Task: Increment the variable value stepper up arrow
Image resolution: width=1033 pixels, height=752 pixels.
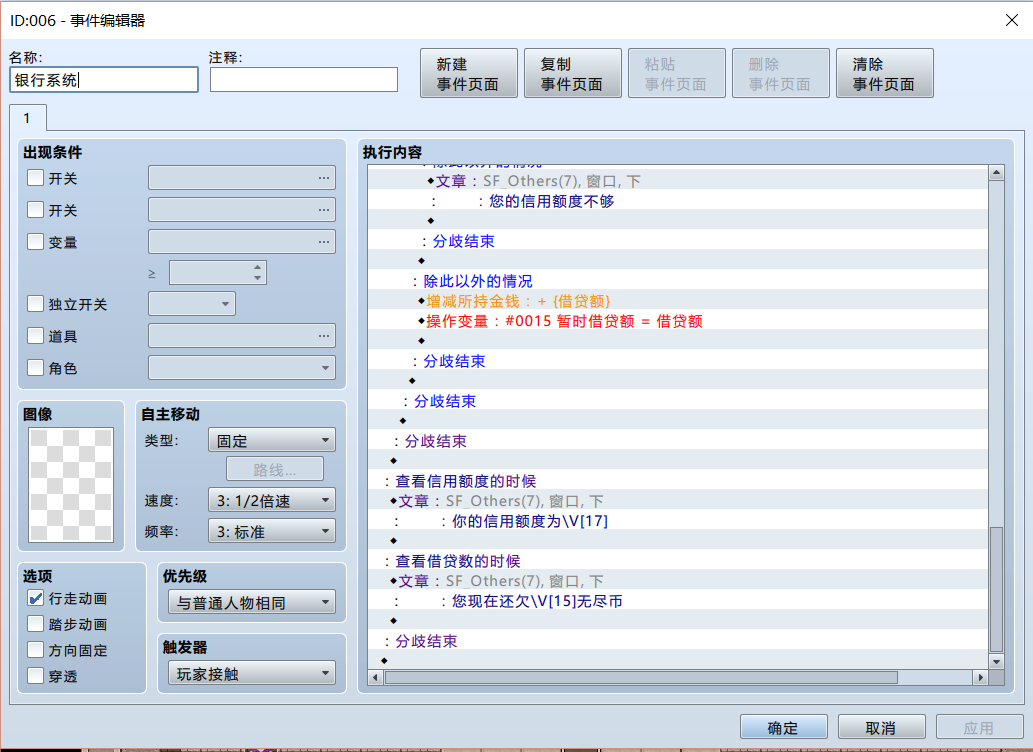Action: coord(258,267)
